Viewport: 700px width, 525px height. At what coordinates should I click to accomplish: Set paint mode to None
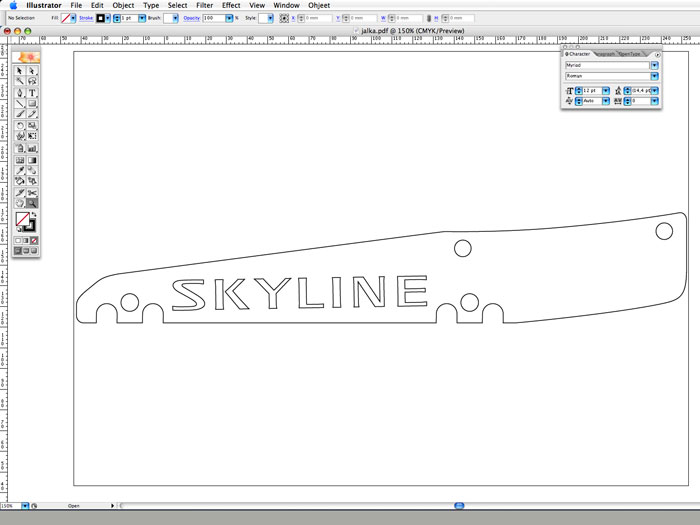(x=34, y=240)
